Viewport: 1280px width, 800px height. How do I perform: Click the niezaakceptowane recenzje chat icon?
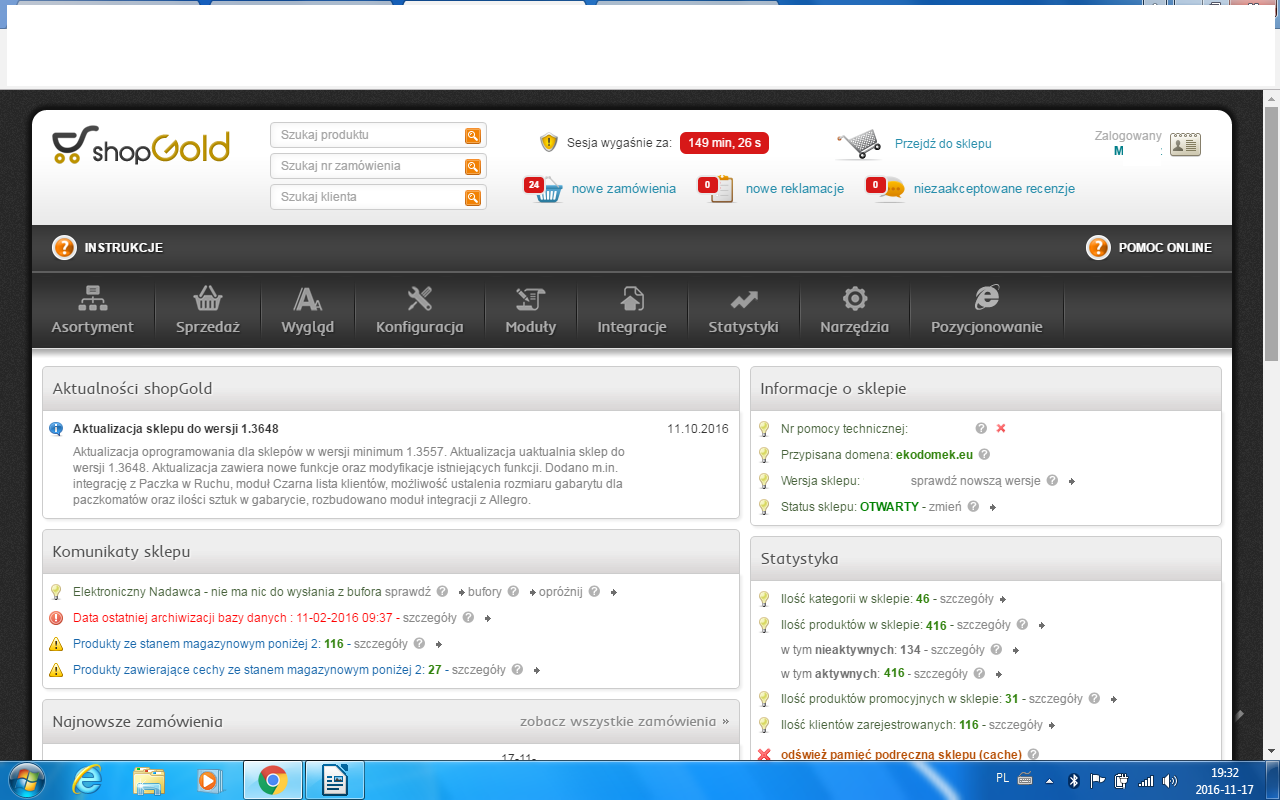(889, 189)
